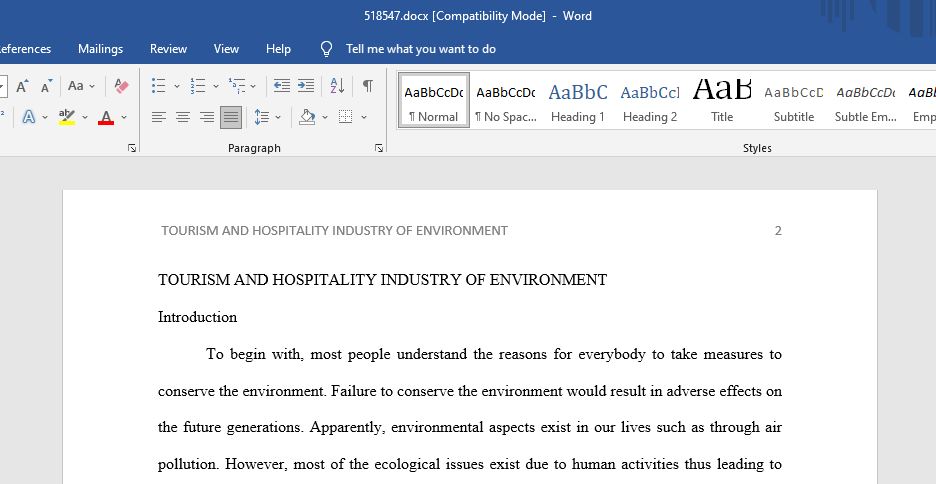The image size is (936, 484).
Task: Apply red font color
Action: (x=106, y=117)
